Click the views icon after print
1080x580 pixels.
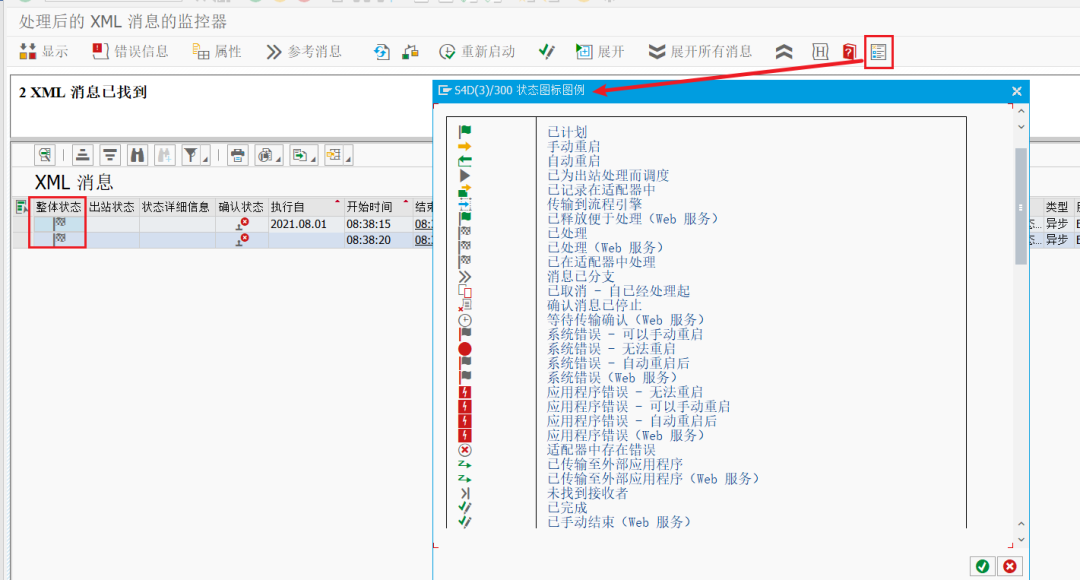[265, 155]
